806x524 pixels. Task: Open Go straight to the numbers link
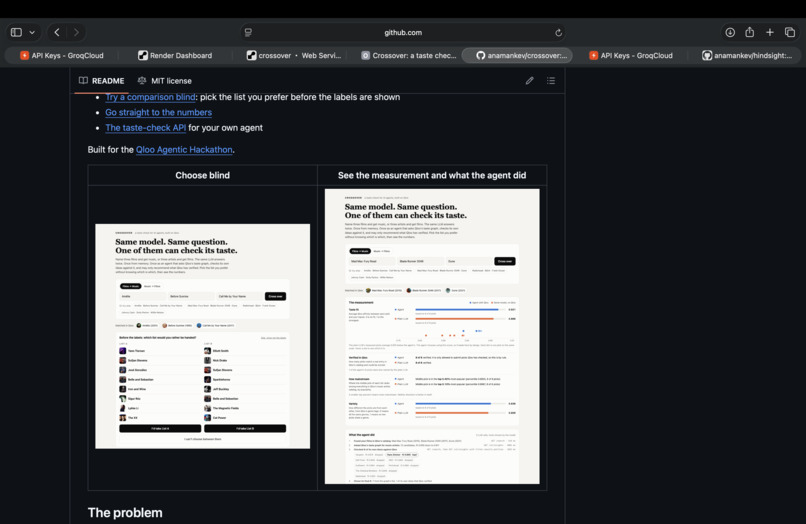tap(158, 112)
